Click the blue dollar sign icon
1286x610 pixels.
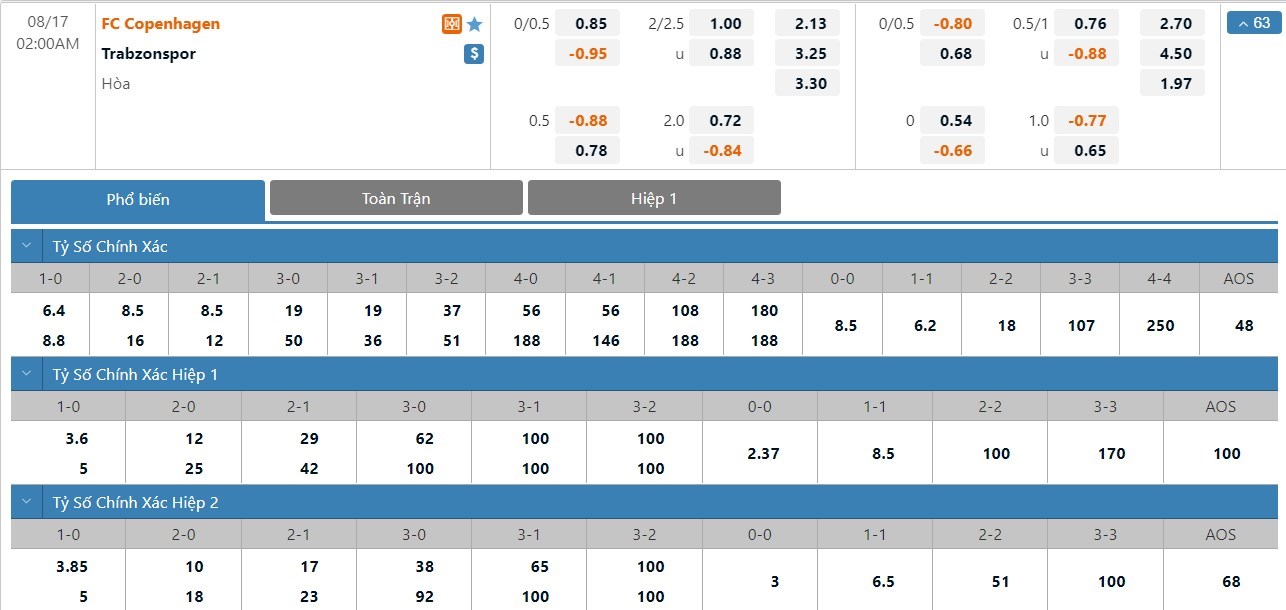coord(474,54)
